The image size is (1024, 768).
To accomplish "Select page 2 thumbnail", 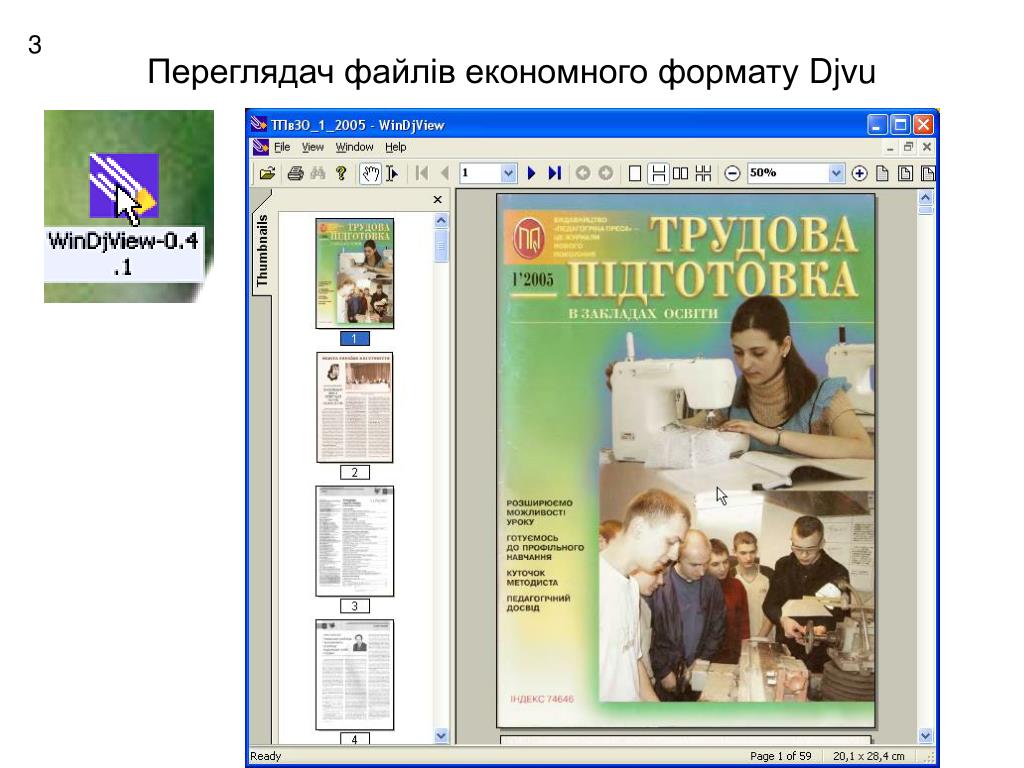I will coord(355,408).
